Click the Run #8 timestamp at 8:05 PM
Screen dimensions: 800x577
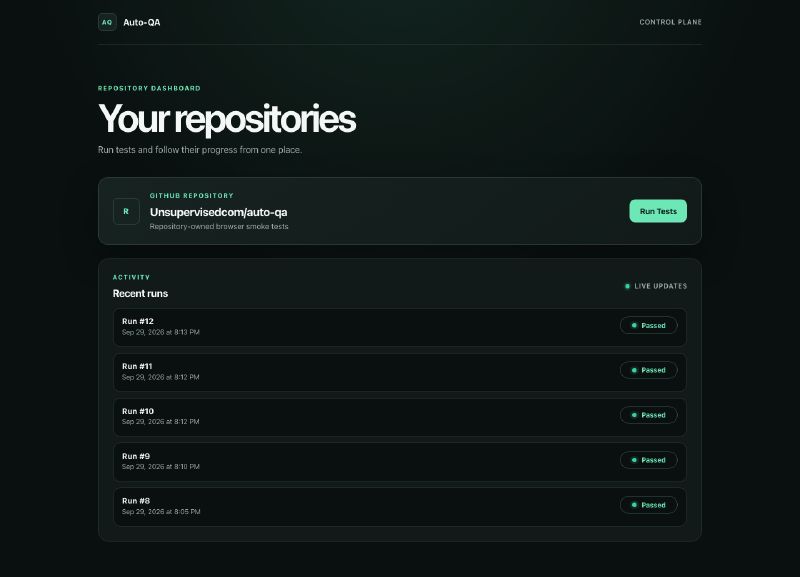[161, 512]
